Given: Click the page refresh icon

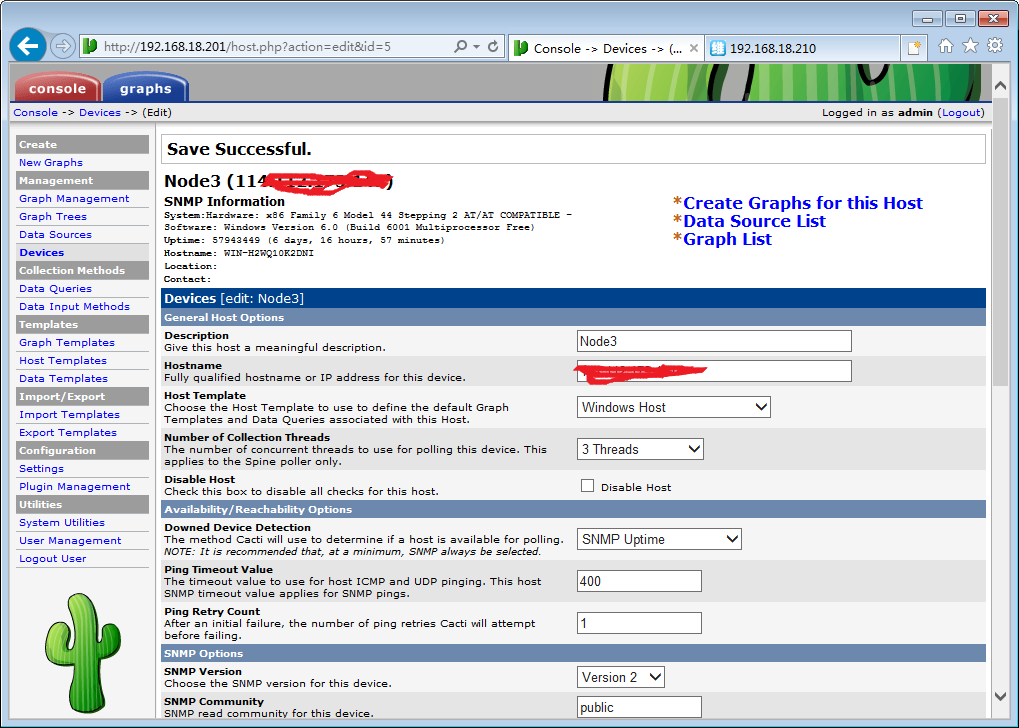Looking at the screenshot, I should coord(493,46).
